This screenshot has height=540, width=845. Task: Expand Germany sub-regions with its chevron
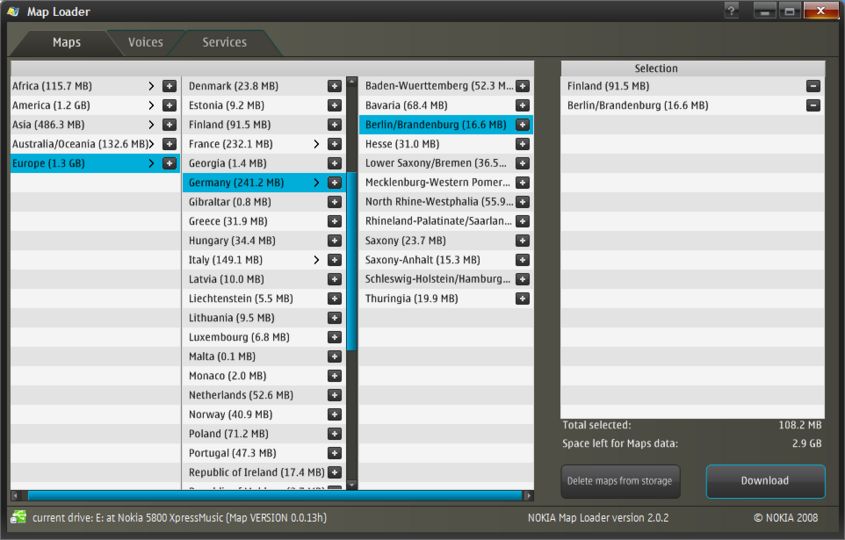[316, 183]
